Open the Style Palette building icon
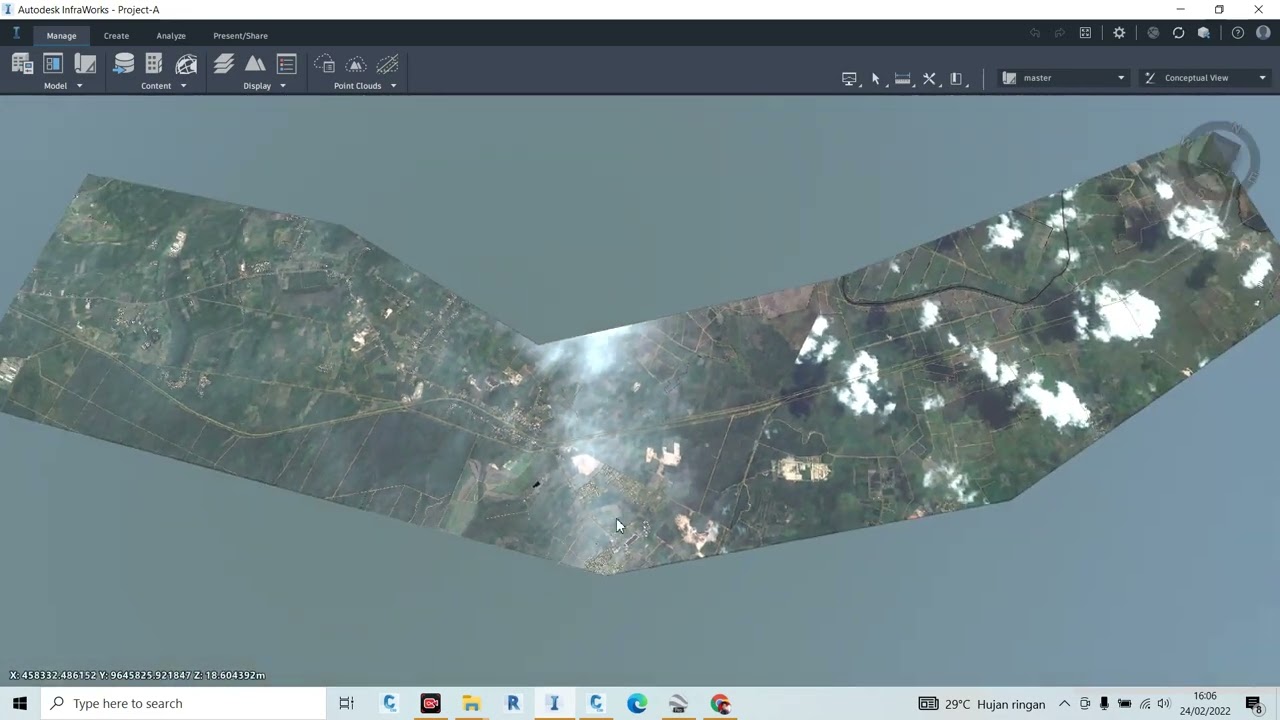This screenshot has height=720, width=1280. pyautogui.click(x=154, y=65)
